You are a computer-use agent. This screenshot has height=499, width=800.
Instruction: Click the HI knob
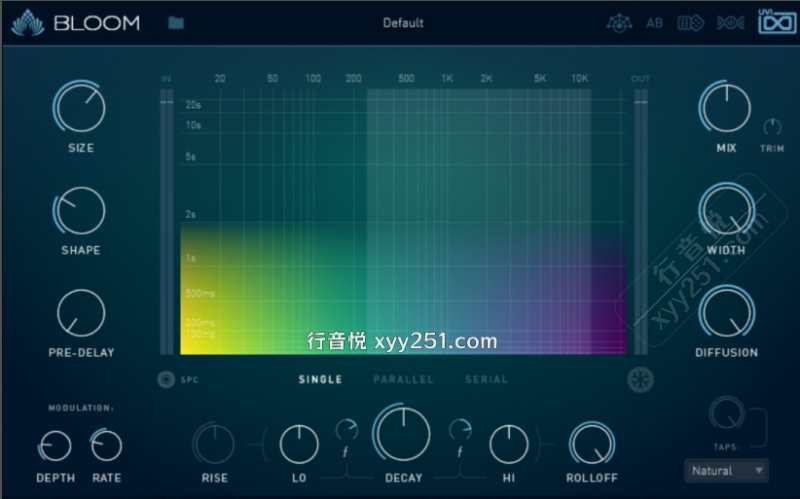[509, 444]
